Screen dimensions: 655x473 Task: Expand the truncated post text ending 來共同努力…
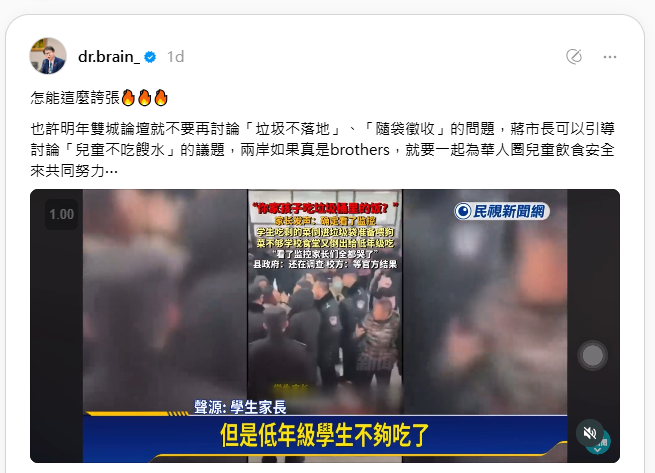click(x=74, y=170)
